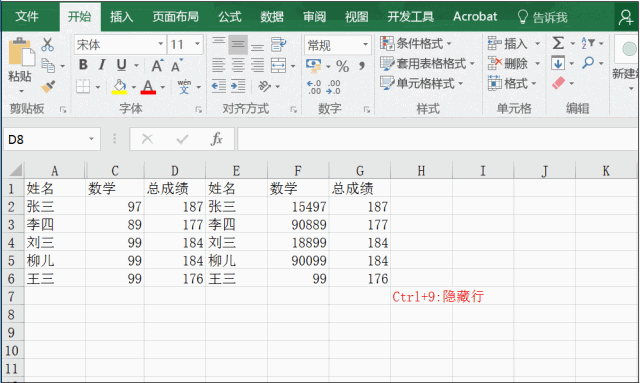
Task: Click the Format Painter brush icon
Action: (x=48, y=86)
